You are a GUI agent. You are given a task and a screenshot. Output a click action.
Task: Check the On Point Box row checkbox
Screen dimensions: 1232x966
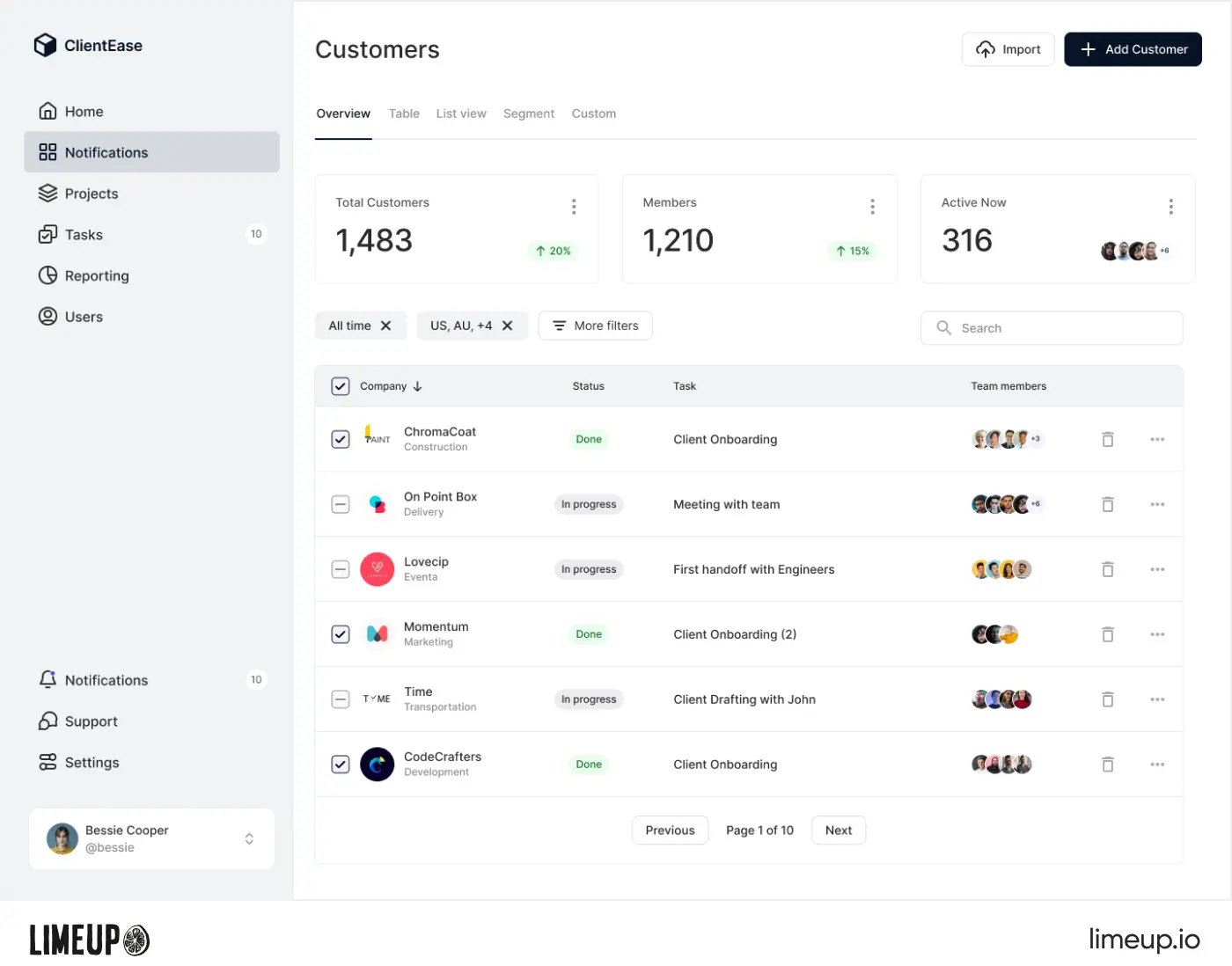click(x=340, y=504)
